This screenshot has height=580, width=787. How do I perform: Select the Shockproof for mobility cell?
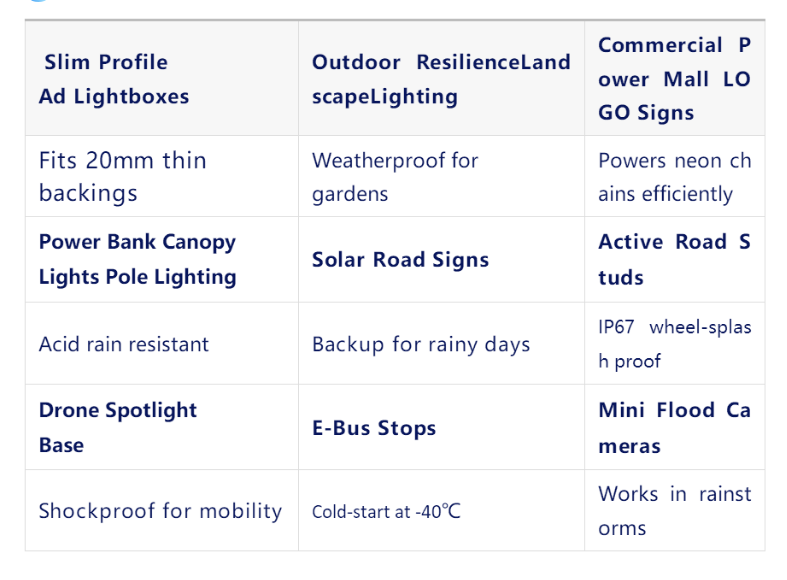coord(160,511)
